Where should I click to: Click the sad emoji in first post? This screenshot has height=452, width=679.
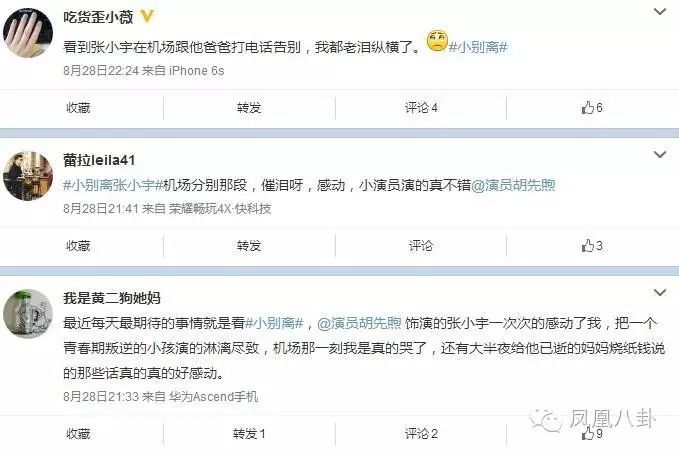(436, 41)
